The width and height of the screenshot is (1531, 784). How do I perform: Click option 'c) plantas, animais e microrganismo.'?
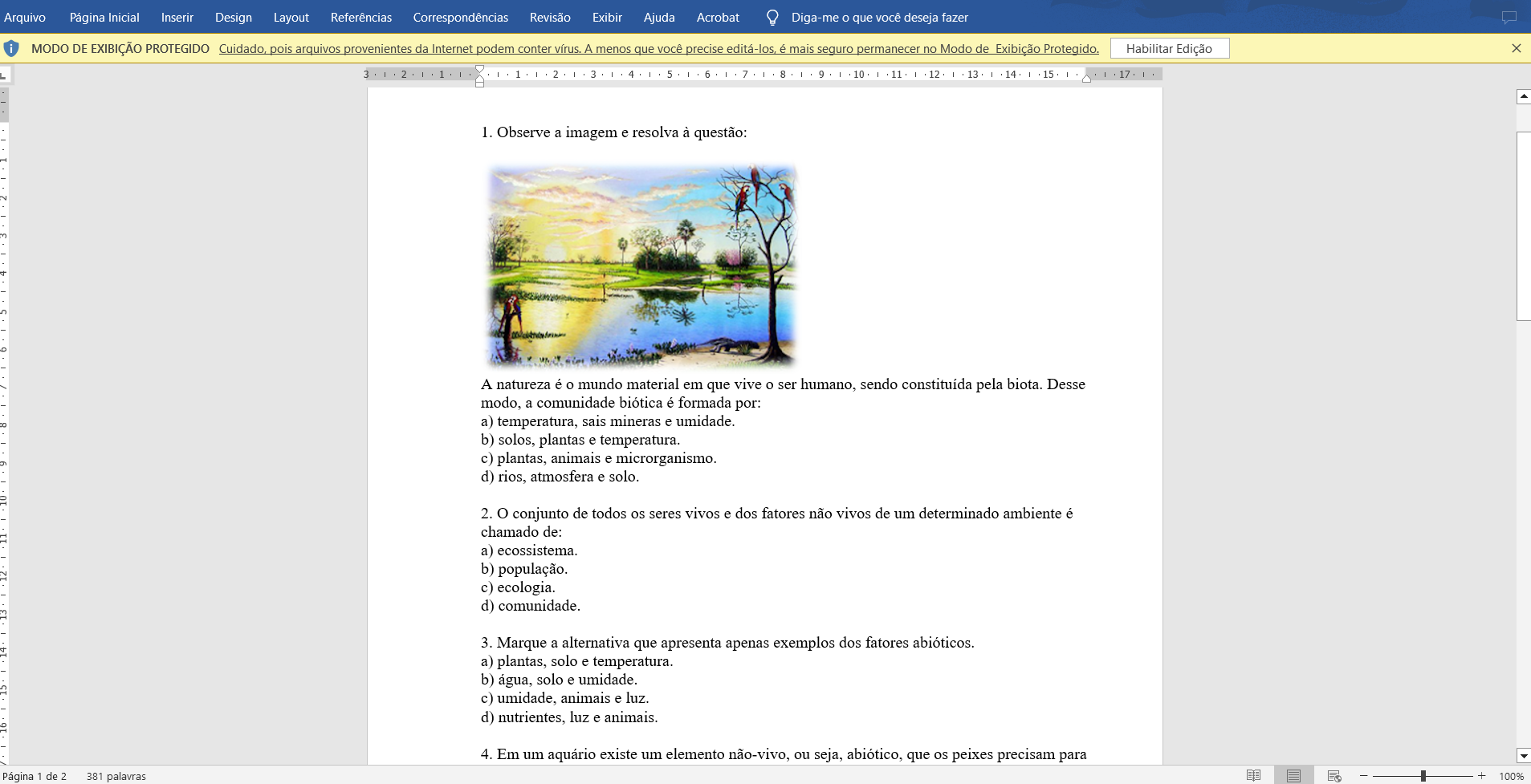[x=599, y=458]
